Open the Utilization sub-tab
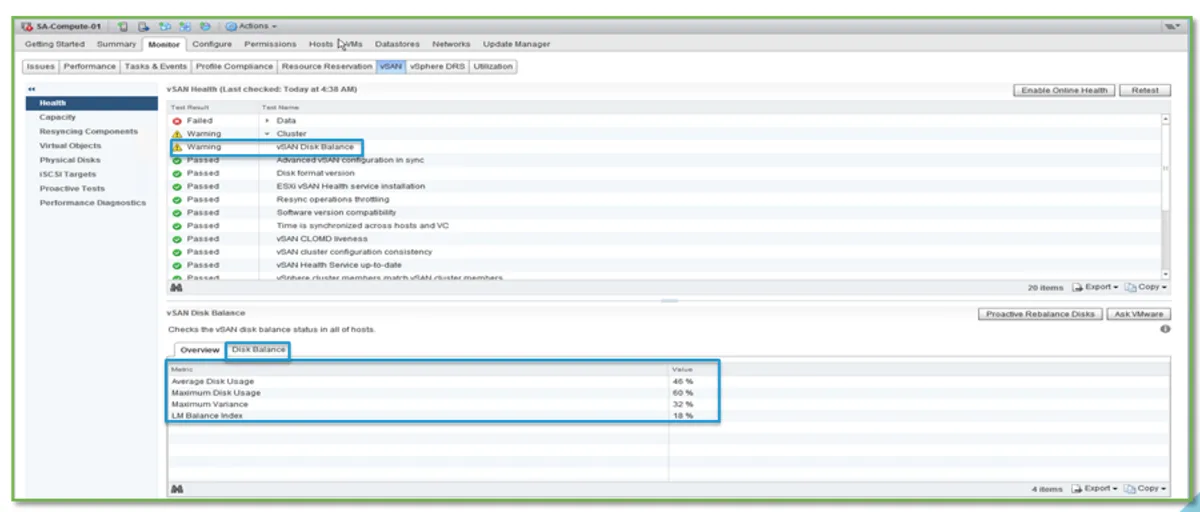The image size is (1200, 512). click(x=492, y=66)
